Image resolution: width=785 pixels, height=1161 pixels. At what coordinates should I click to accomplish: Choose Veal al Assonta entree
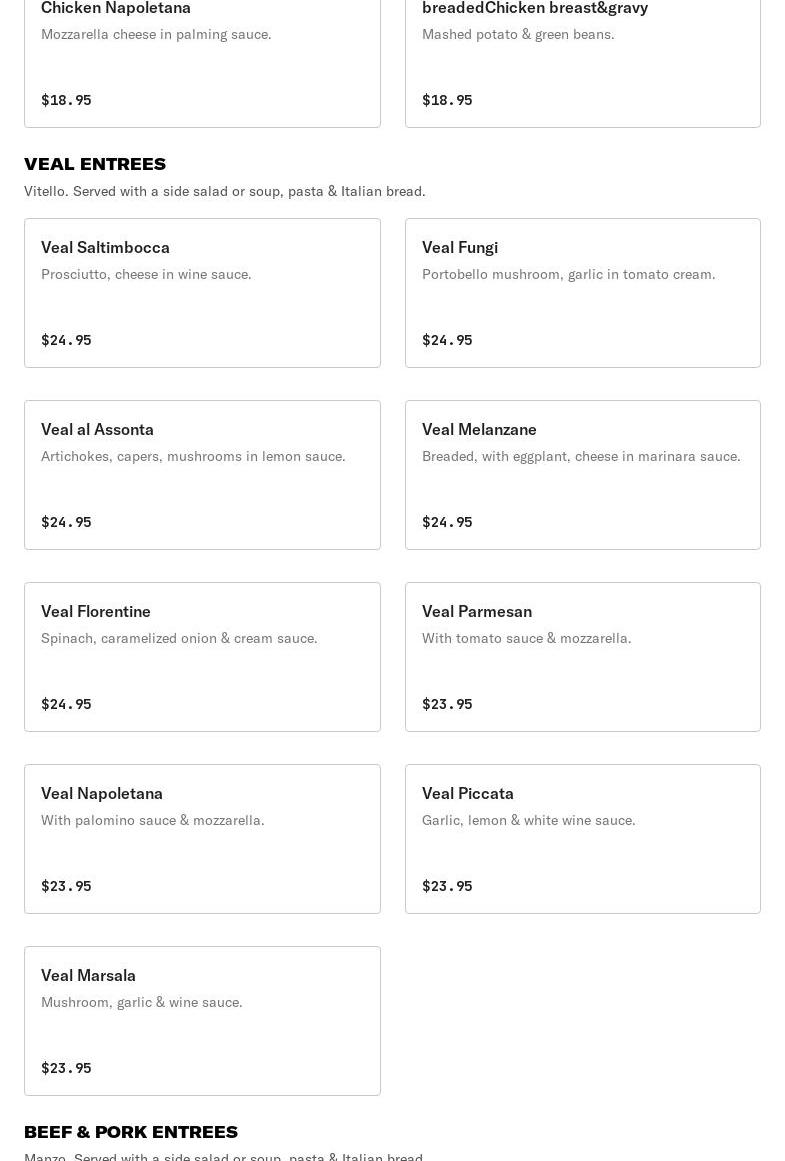coord(202,475)
